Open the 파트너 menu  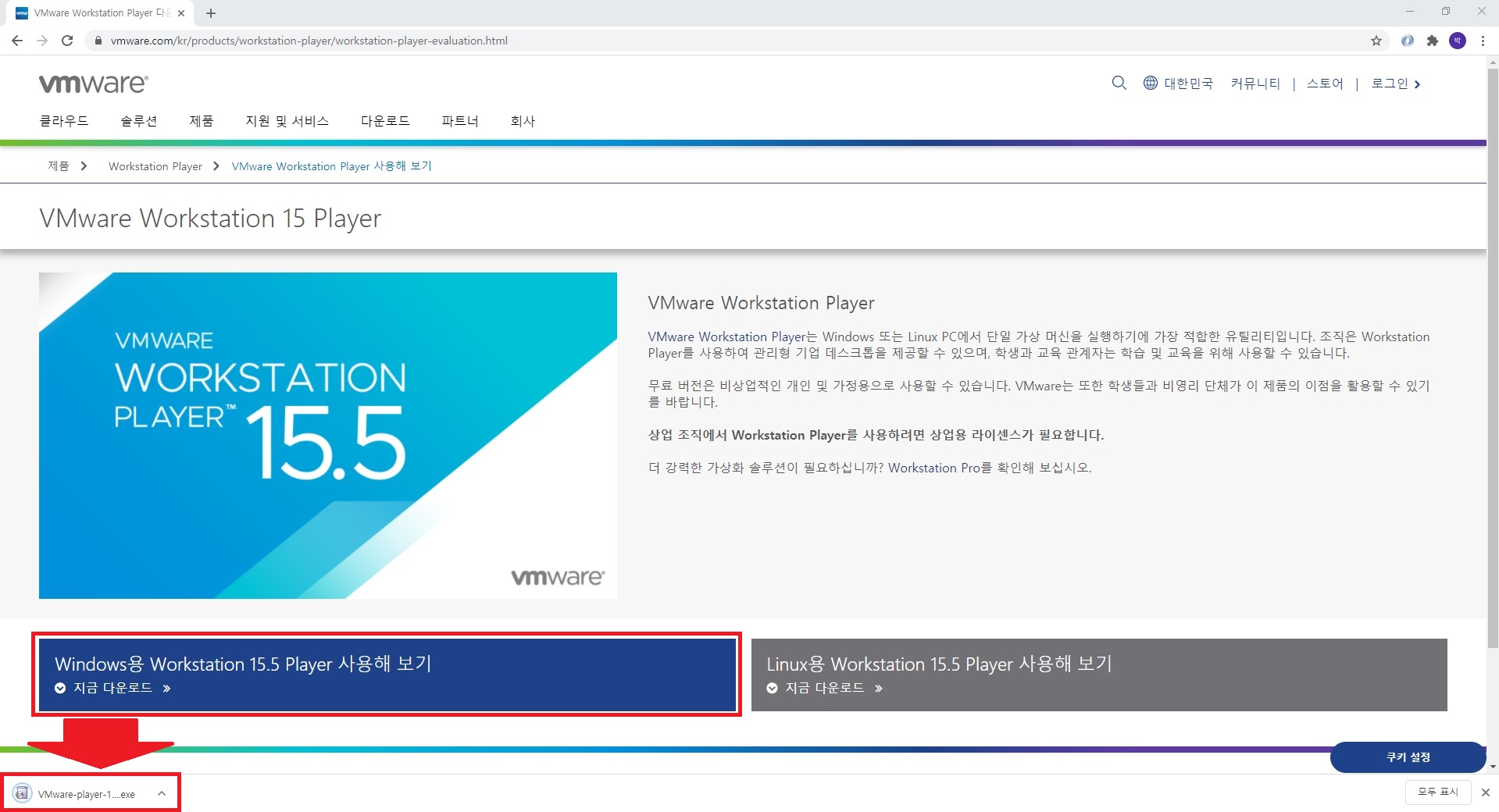click(460, 121)
